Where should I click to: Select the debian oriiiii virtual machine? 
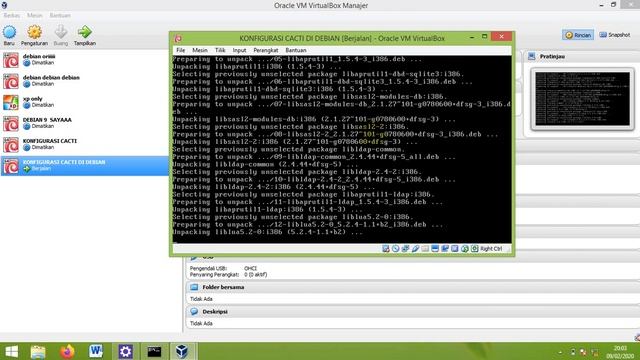pos(85,60)
